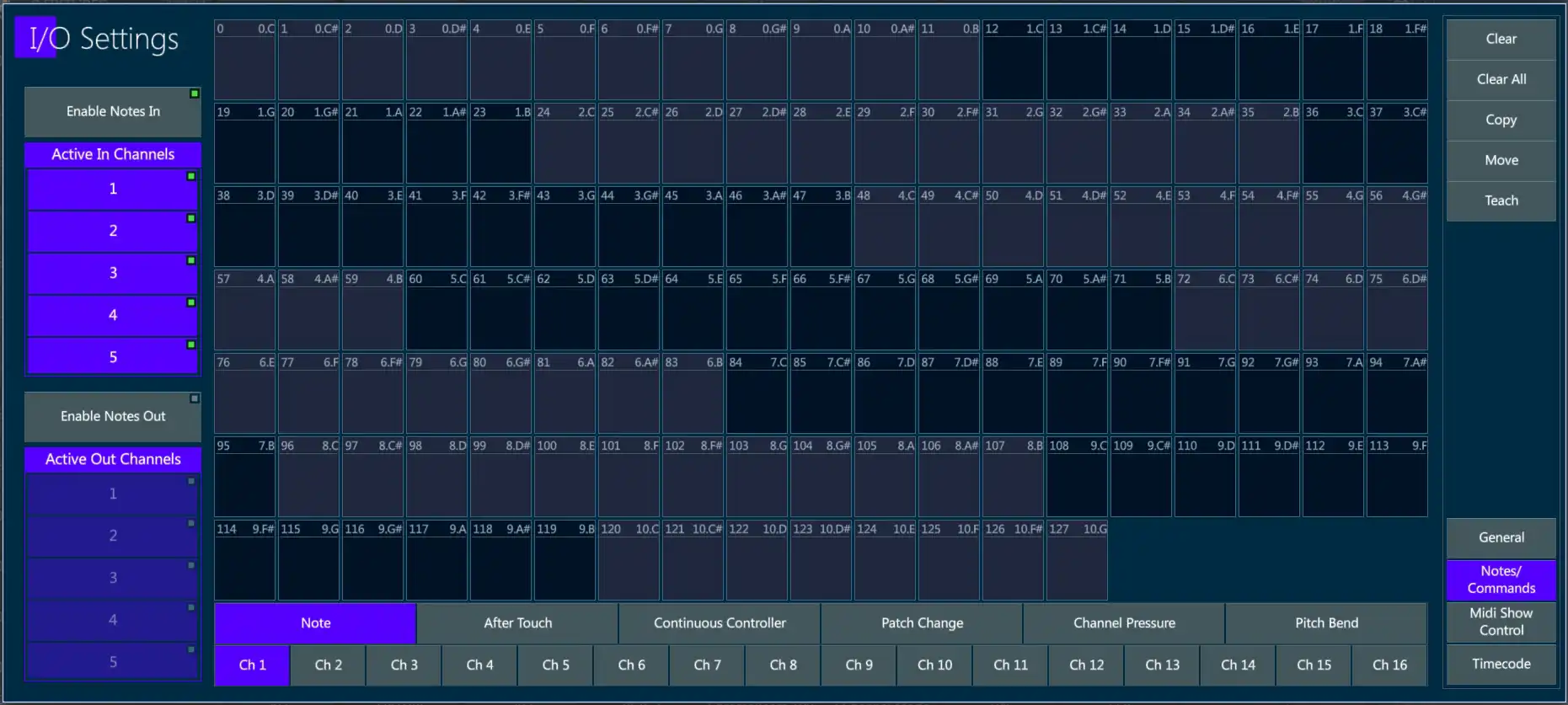The image size is (1568, 705).
Task: Switch to MIDI channel Ch 2
Action: 328,665
